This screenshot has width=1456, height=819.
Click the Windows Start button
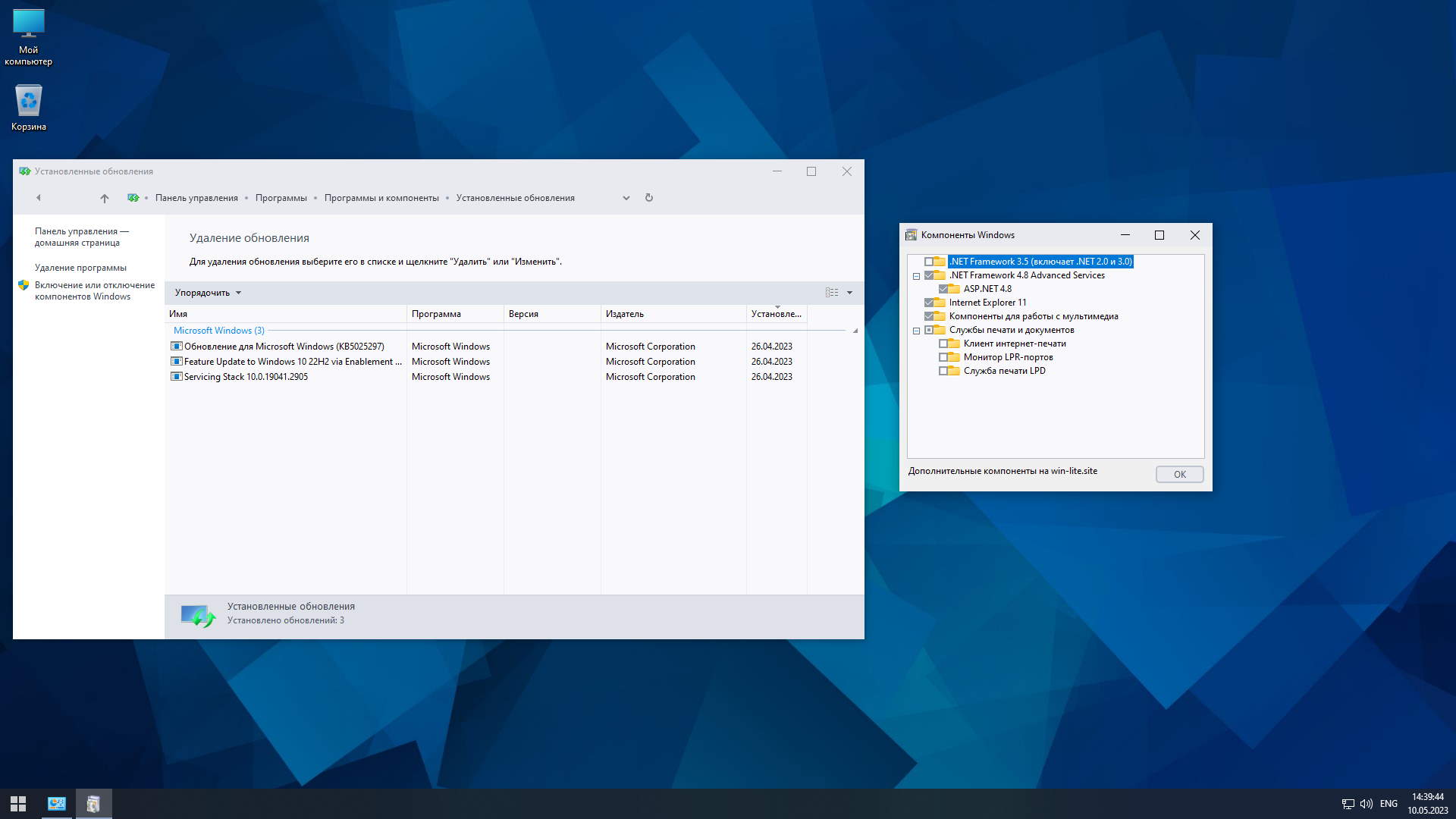tap(18, 804)
